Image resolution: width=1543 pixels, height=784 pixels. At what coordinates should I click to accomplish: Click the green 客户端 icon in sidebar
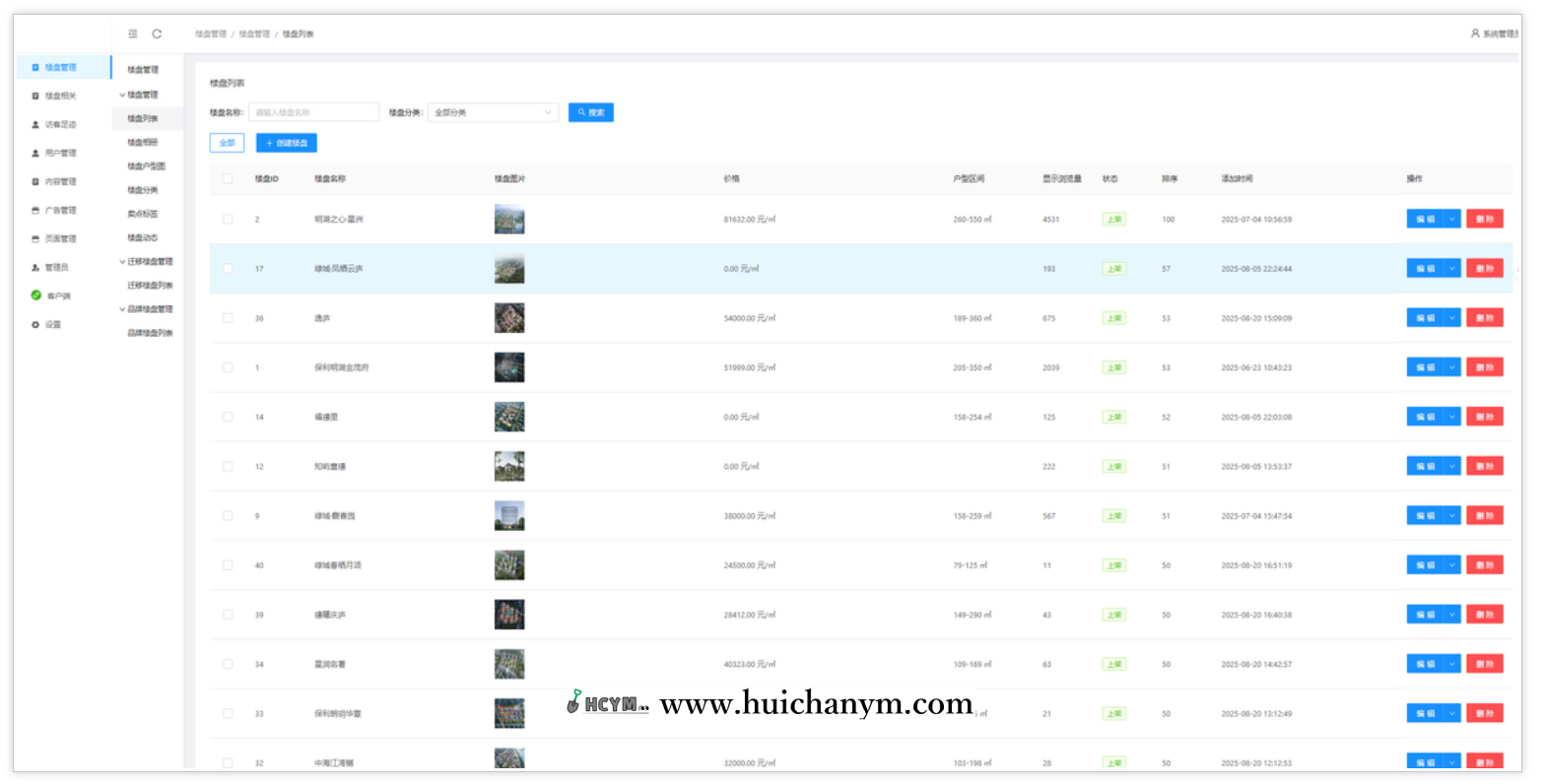[x=36, y=295]
